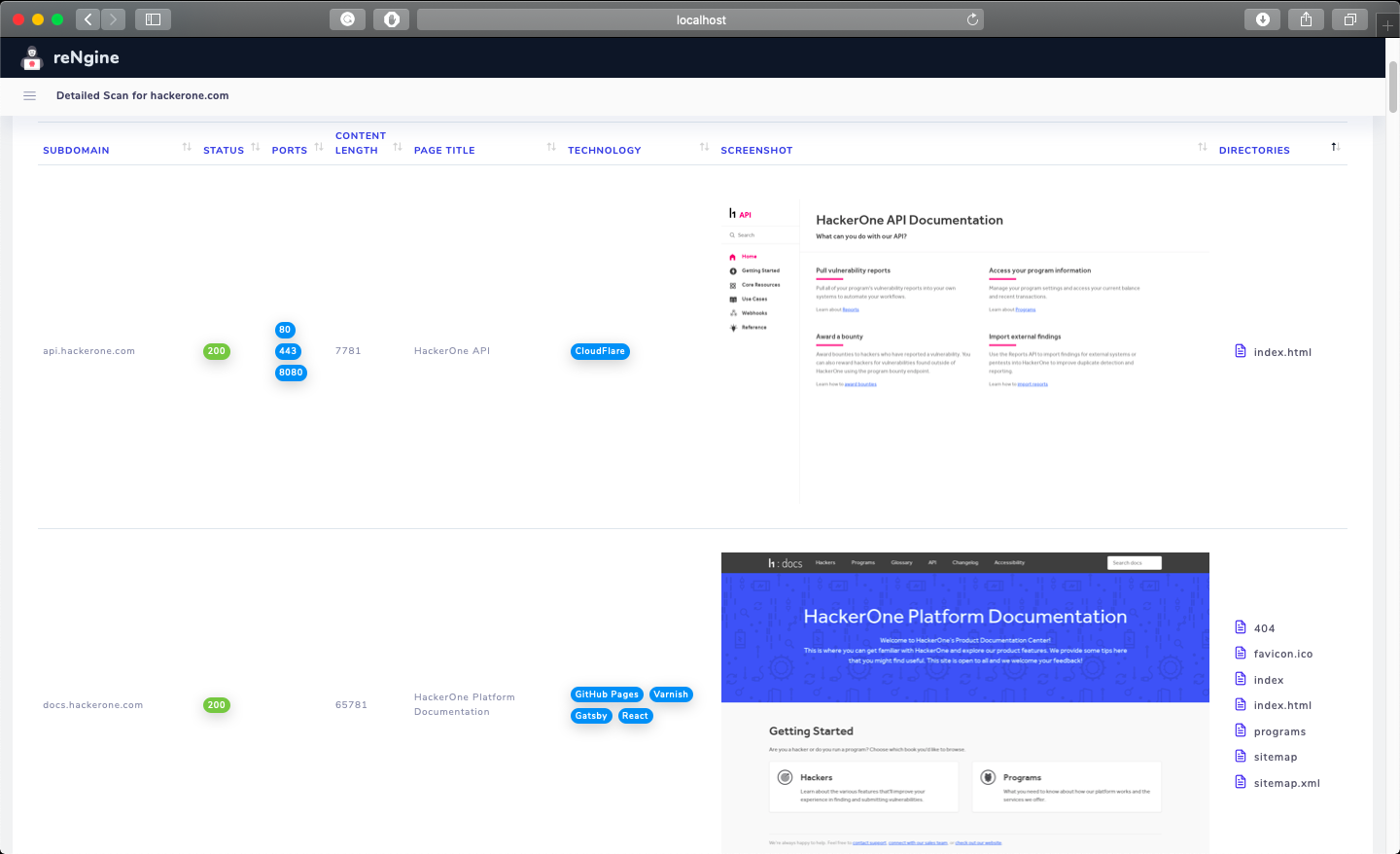
Task: Select port 8080 badge
Action: [291, 373]
